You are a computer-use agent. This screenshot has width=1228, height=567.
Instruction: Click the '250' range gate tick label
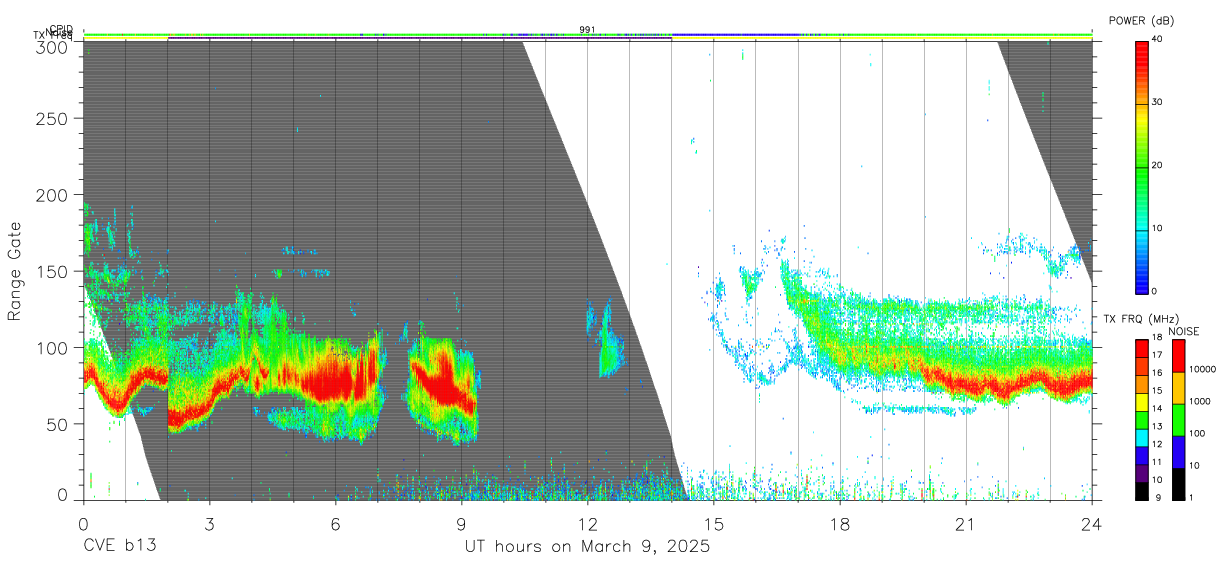pyautogui.click(x=52, y=118)
